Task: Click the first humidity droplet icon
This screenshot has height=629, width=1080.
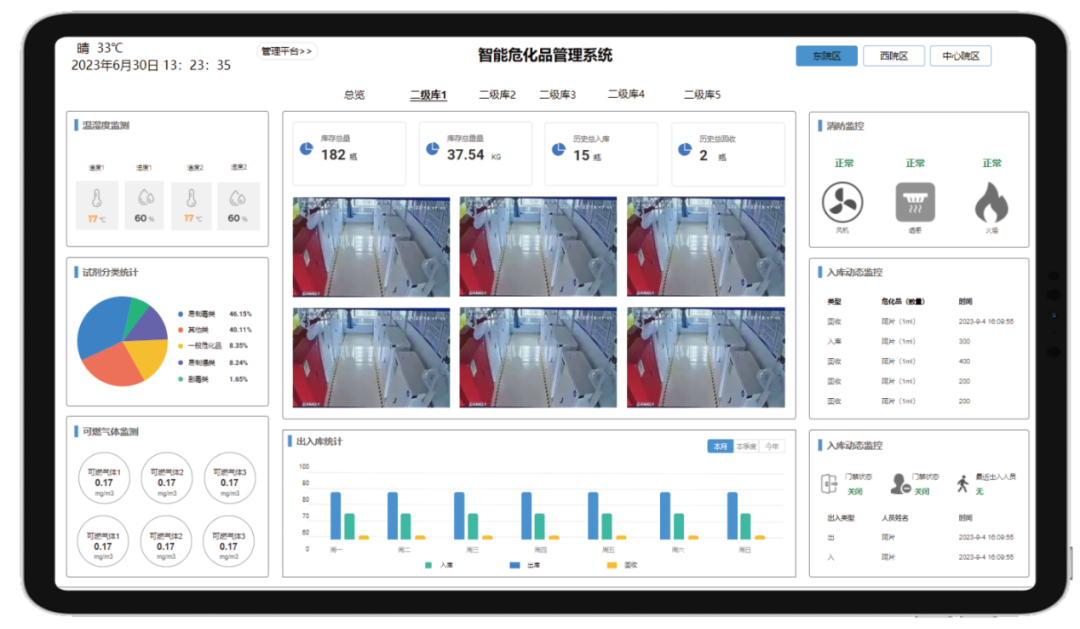Action: (x=144, y=197)
